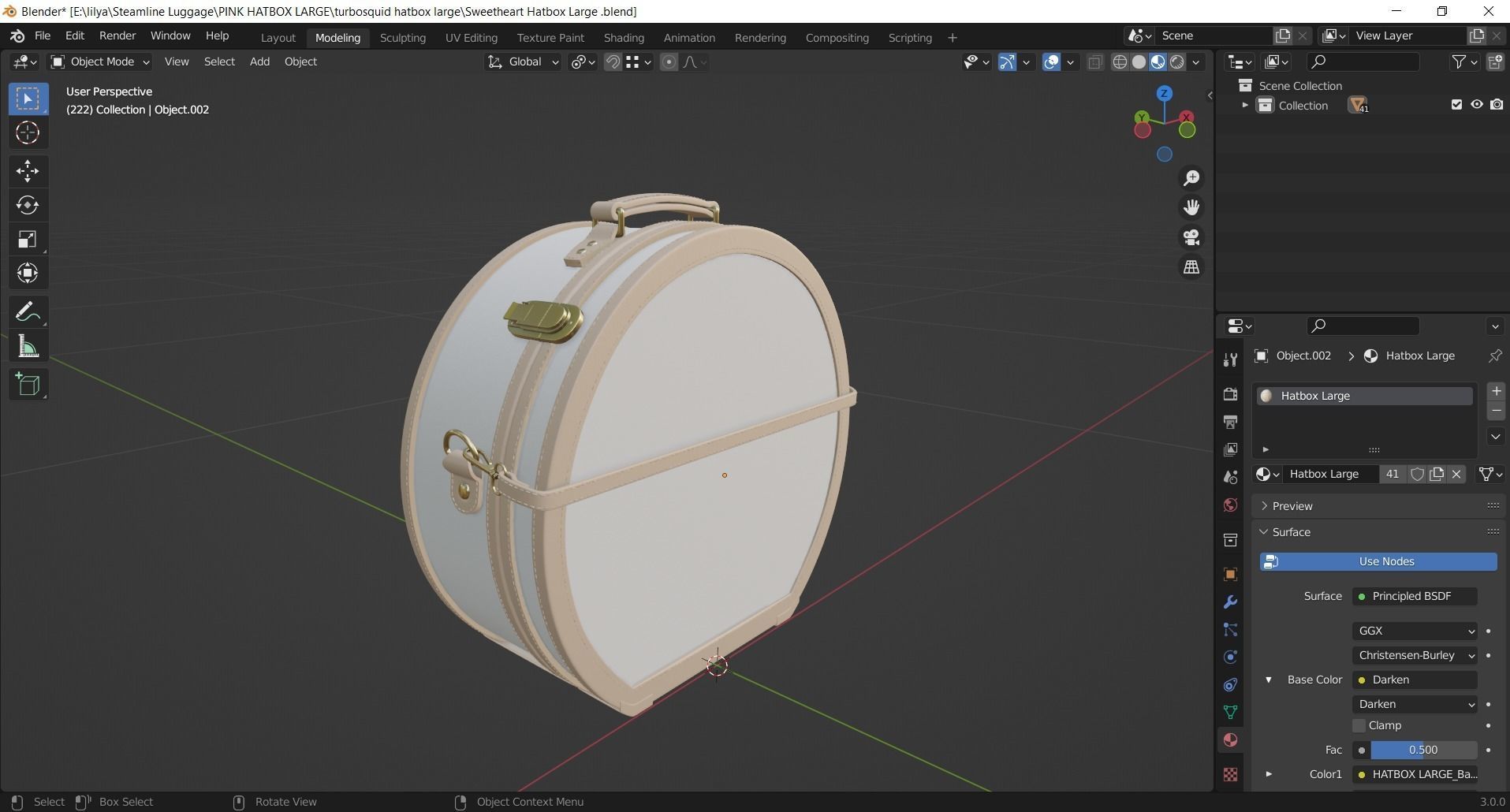This screenshot has height=812, width=1510.
Task: Click the zoom view magnifier icon
Action: 1191,178
